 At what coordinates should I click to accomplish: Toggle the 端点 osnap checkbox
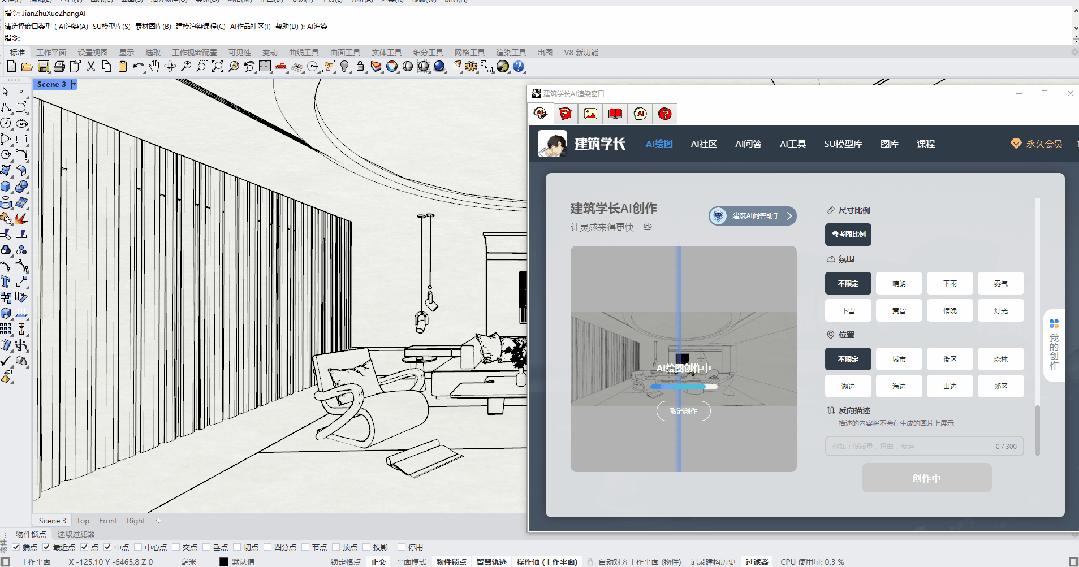point(16,548)
